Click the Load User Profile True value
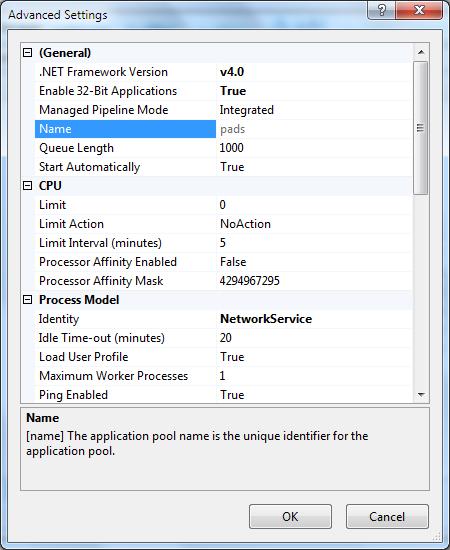Image resolution: width=450 pixels, height=550 pixels. tap(232, 357)
